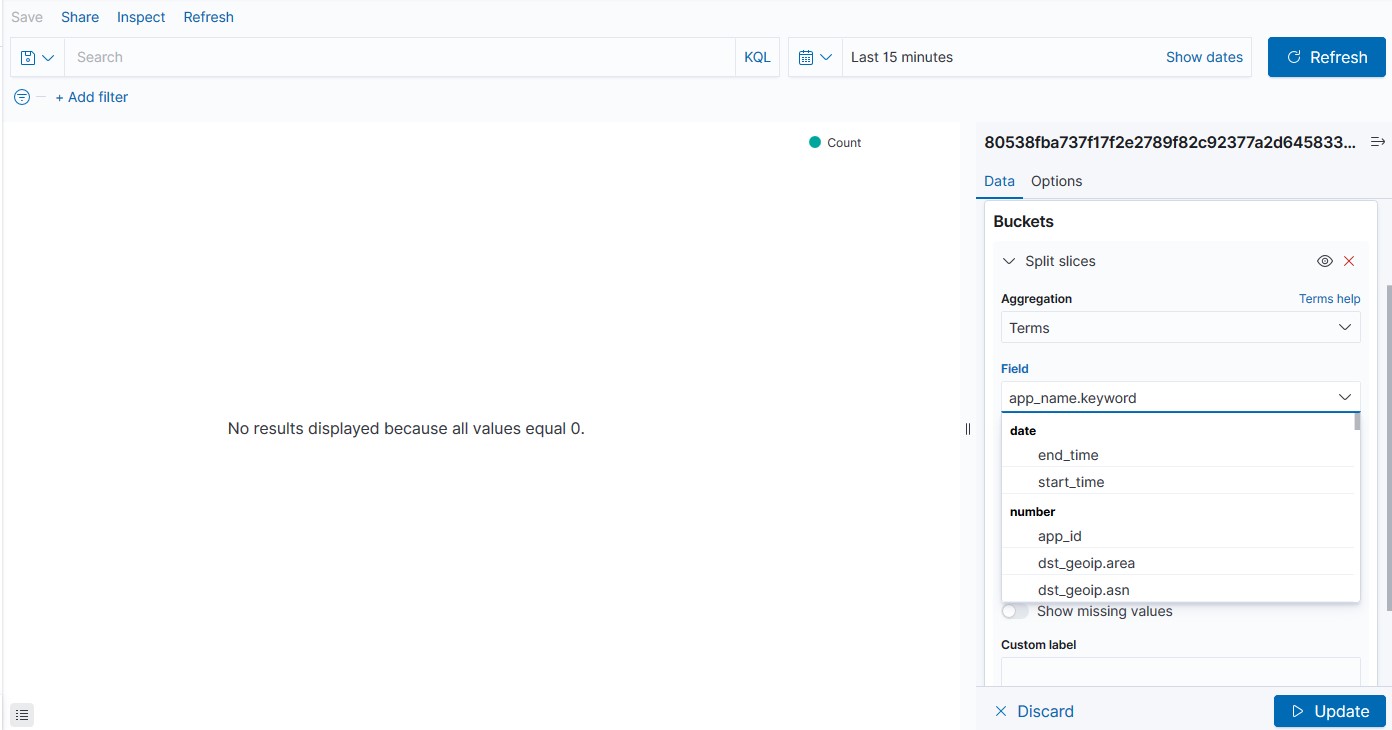Open the Inspect menu item

click(140, 16)
